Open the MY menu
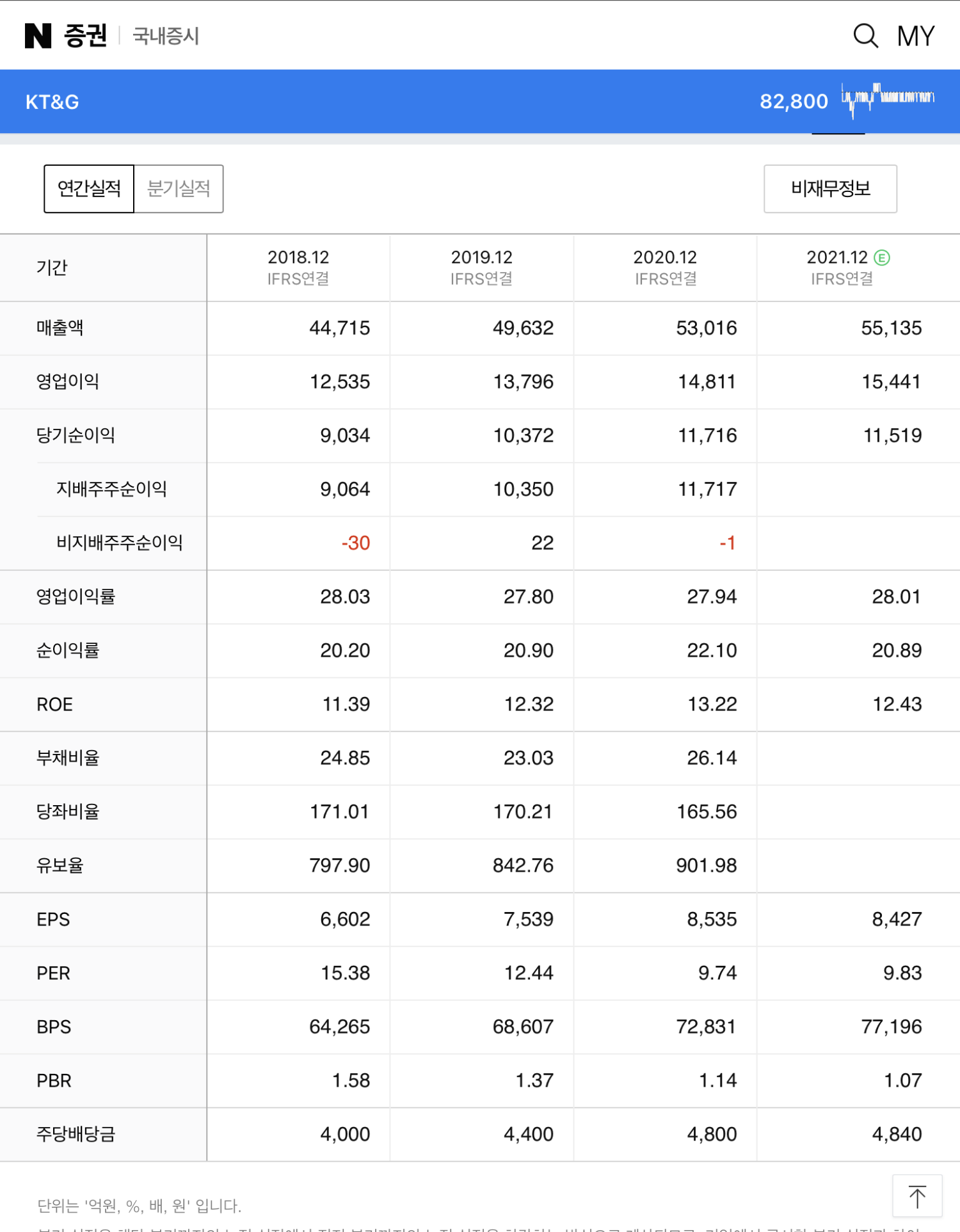Screen dimensions: 960x1232 click(916, 36)
